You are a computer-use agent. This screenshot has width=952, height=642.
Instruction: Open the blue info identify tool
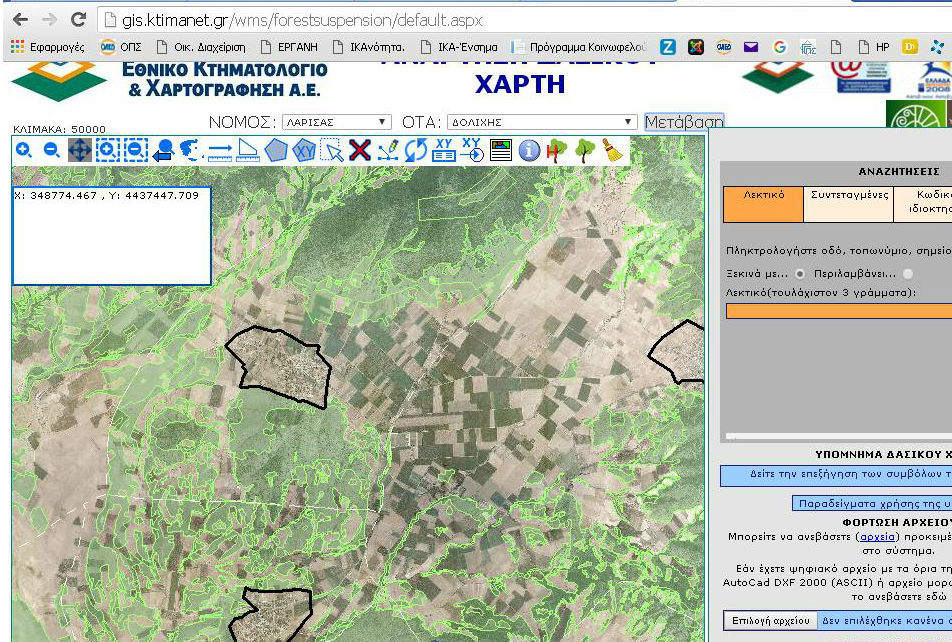pos(529,150)
